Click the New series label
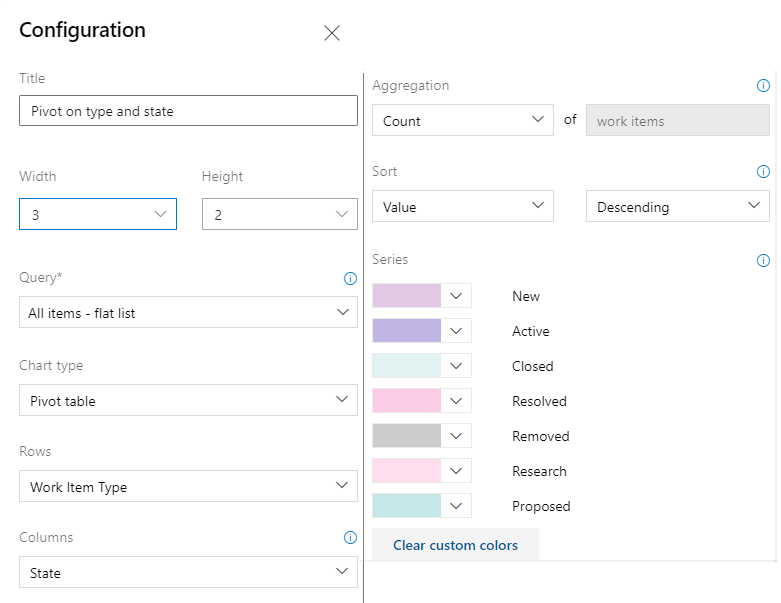Viewport: 781px width, 603px height. (x=526, y=296)
